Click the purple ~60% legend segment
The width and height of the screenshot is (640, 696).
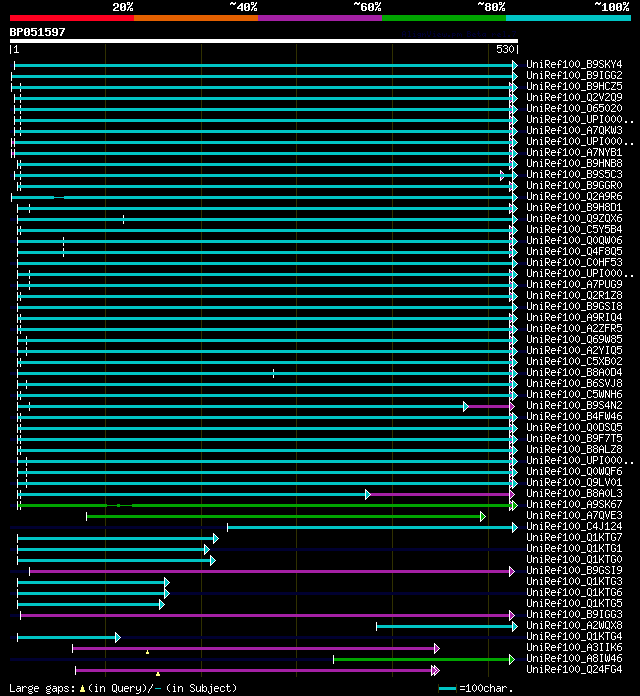pos(320,18)
